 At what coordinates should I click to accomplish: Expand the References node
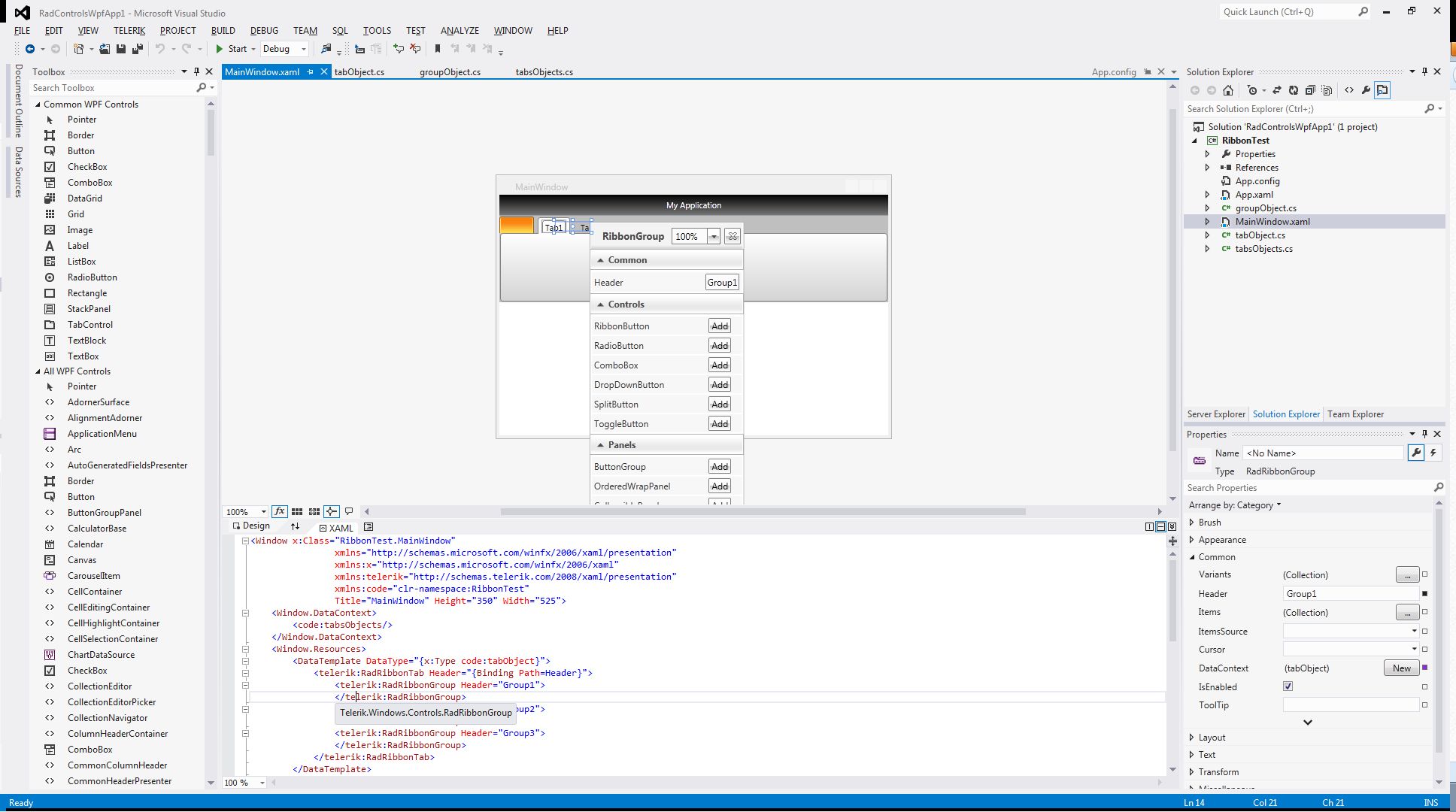coord(1208,168)
